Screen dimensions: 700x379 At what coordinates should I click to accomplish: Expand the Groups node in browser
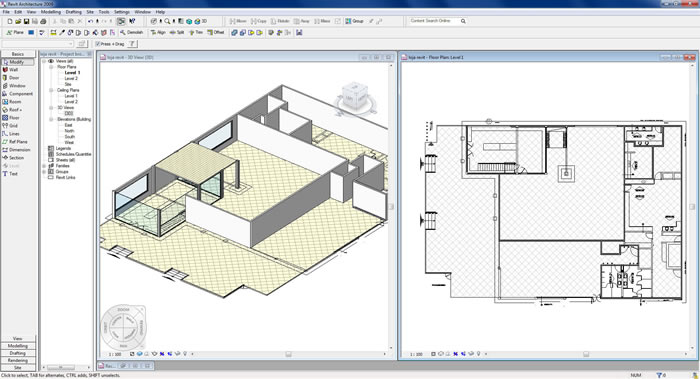click(44, 171)
